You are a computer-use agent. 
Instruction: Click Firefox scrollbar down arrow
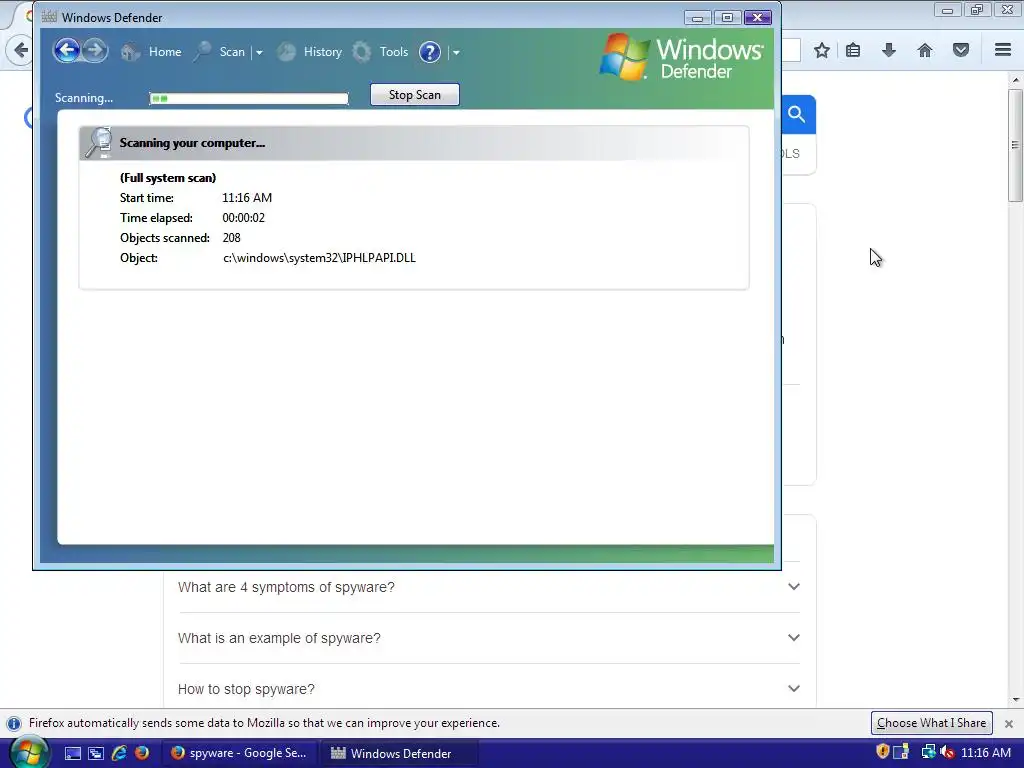tap(1015, 699)
